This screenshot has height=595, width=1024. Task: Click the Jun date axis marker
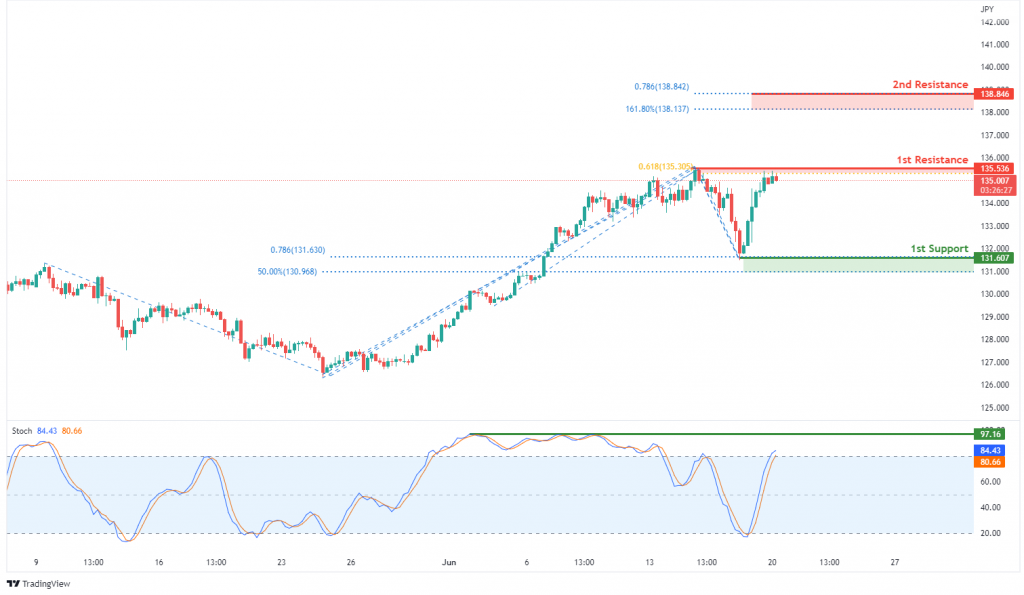(x=449, y=562)
